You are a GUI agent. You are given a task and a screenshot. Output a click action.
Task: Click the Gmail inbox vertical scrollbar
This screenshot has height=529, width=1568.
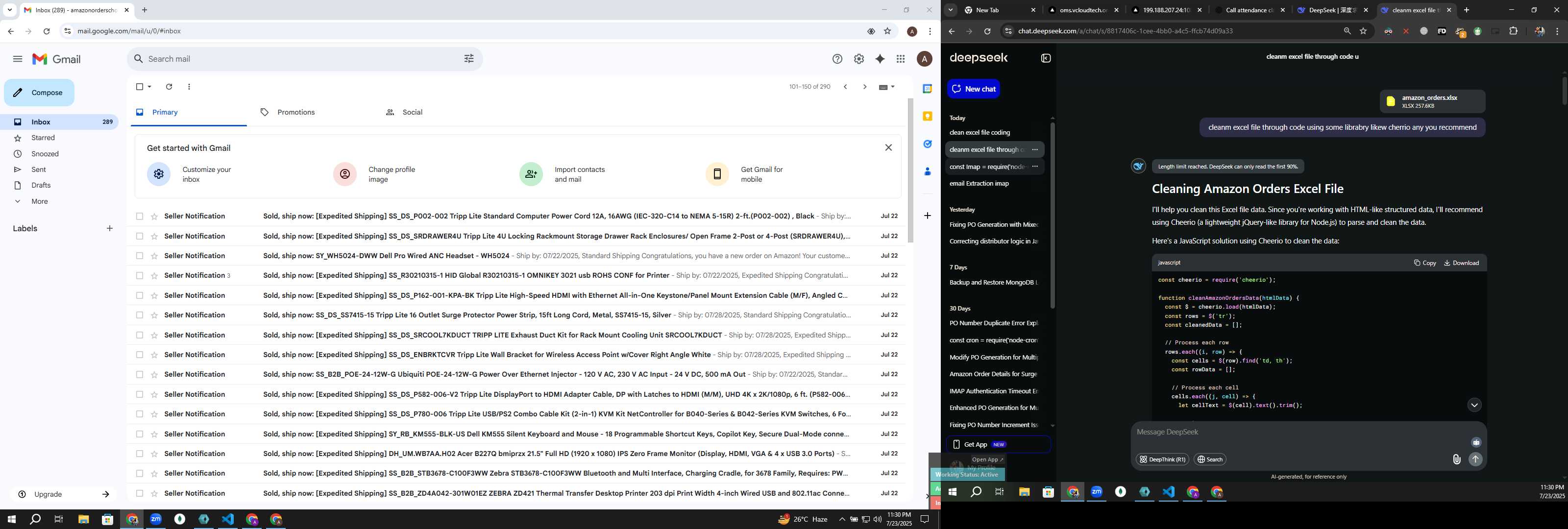tap(910, 170)
